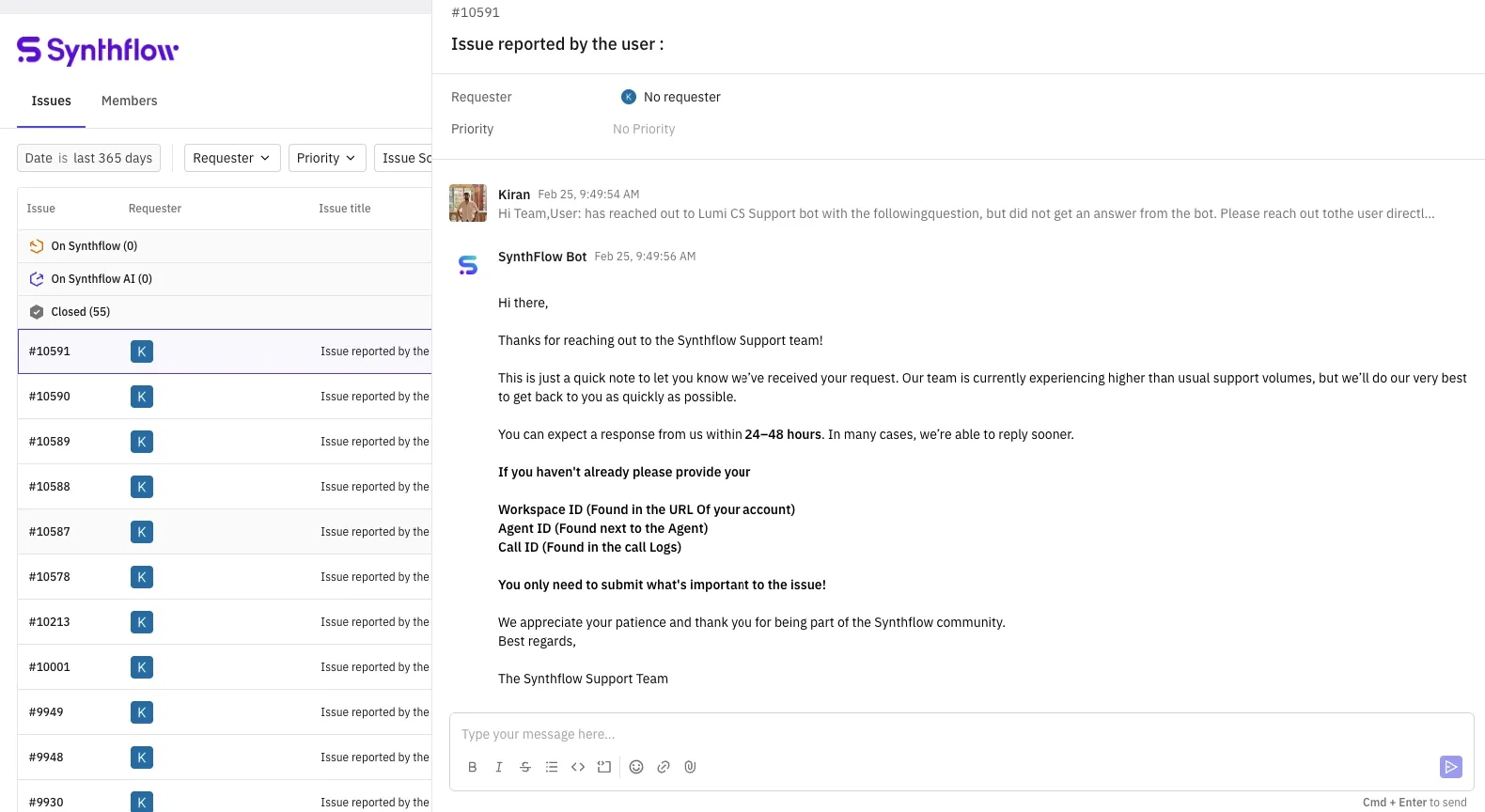The width and height of the screenshot is (1485, 812).
Task: Open issue #9949 row
Action: pyautogui.click(x=225, y=712)
